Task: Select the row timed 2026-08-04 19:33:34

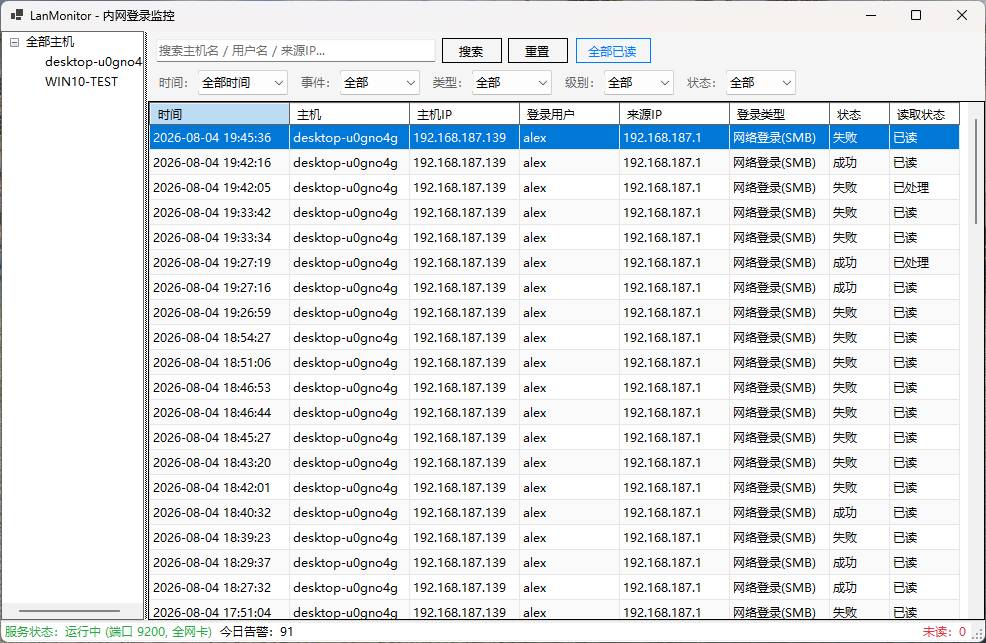Action: click(x=555, y=238)
